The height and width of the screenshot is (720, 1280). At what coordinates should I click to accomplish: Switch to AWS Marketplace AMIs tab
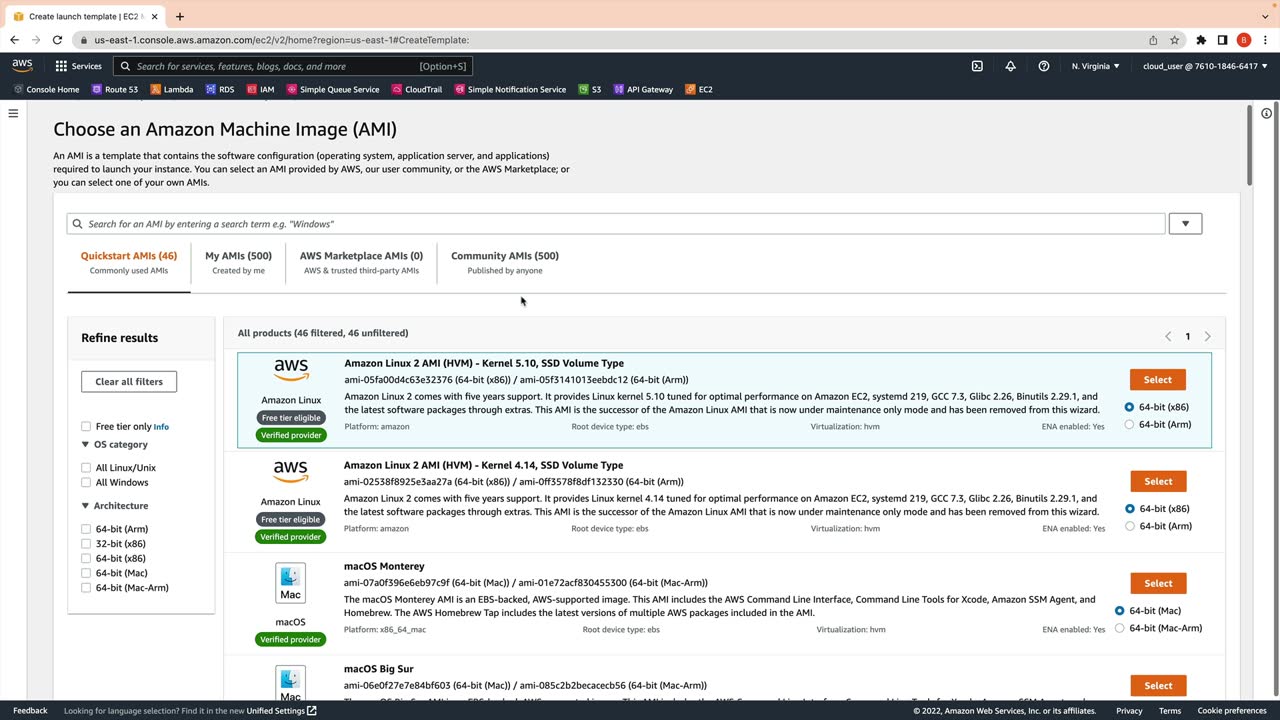pyautogui.click(x=361, y=263)
